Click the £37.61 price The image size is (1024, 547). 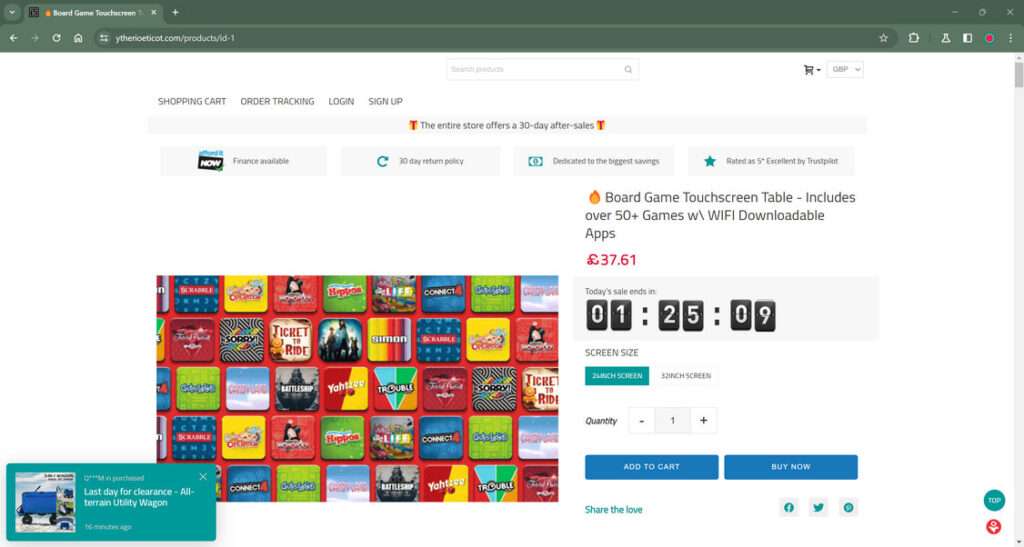pyautogui.click(x=611, y=260)
